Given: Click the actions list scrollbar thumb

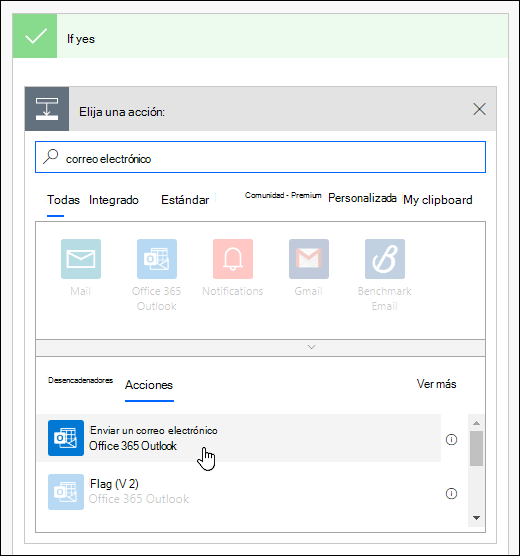Looking at the screenshot, I should (476, 448).
